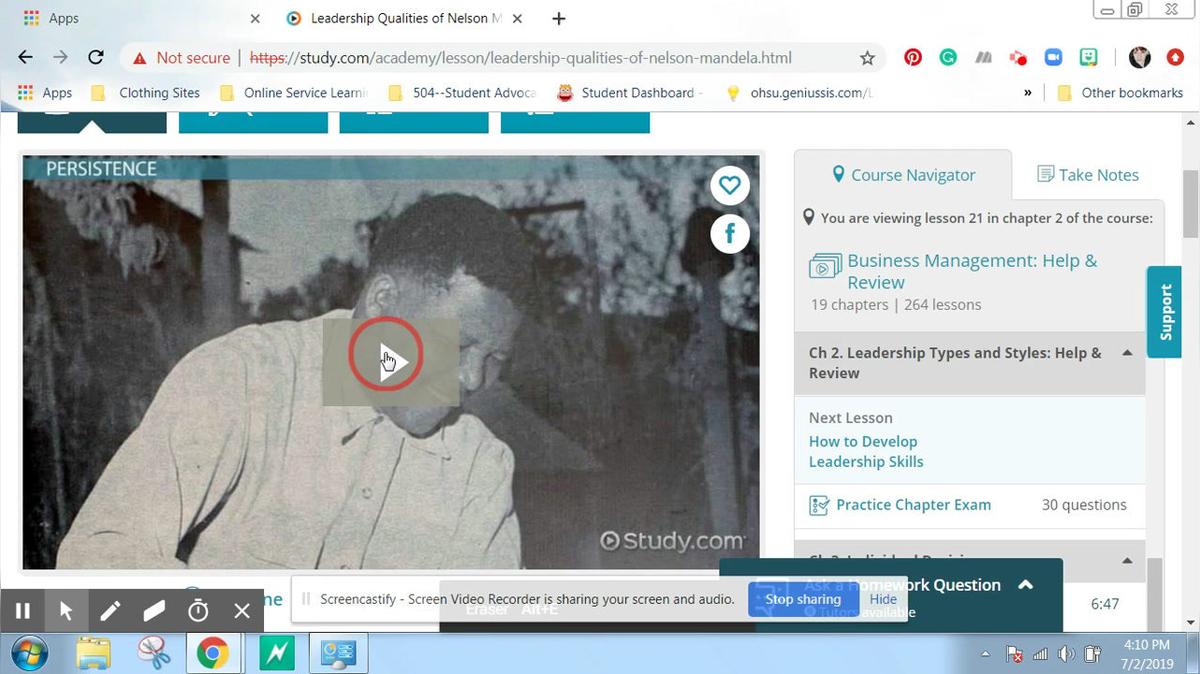Open the Grammarly extension
The image size is (1200, 674).
point(948,58)
